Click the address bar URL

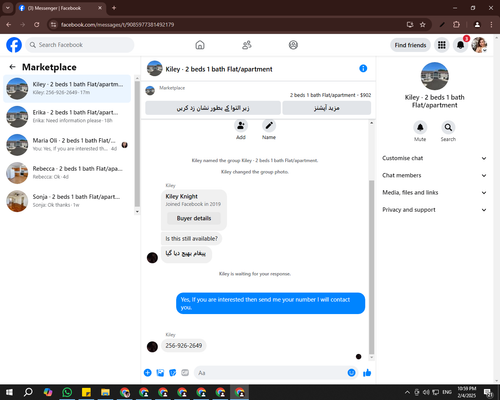tap(117, 25)
